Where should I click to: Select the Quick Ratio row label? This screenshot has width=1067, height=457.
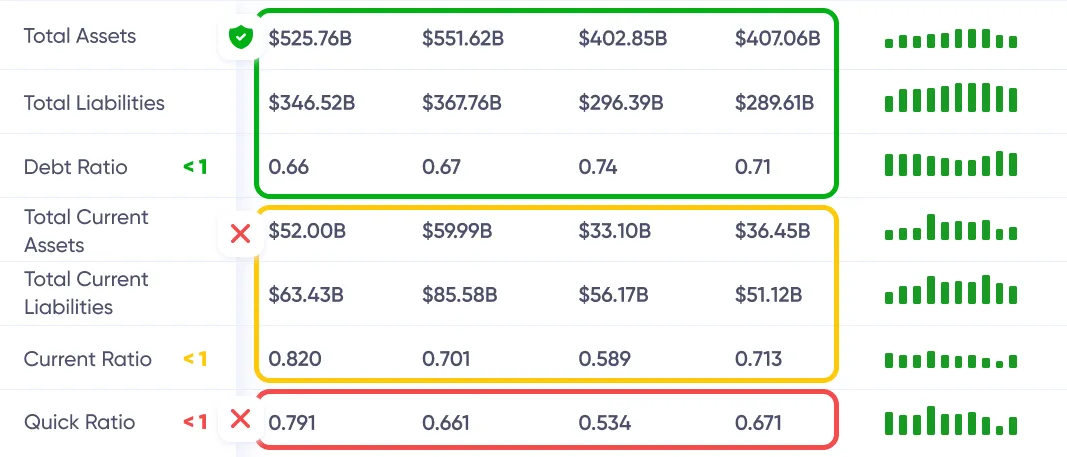(x=79, y=422)
